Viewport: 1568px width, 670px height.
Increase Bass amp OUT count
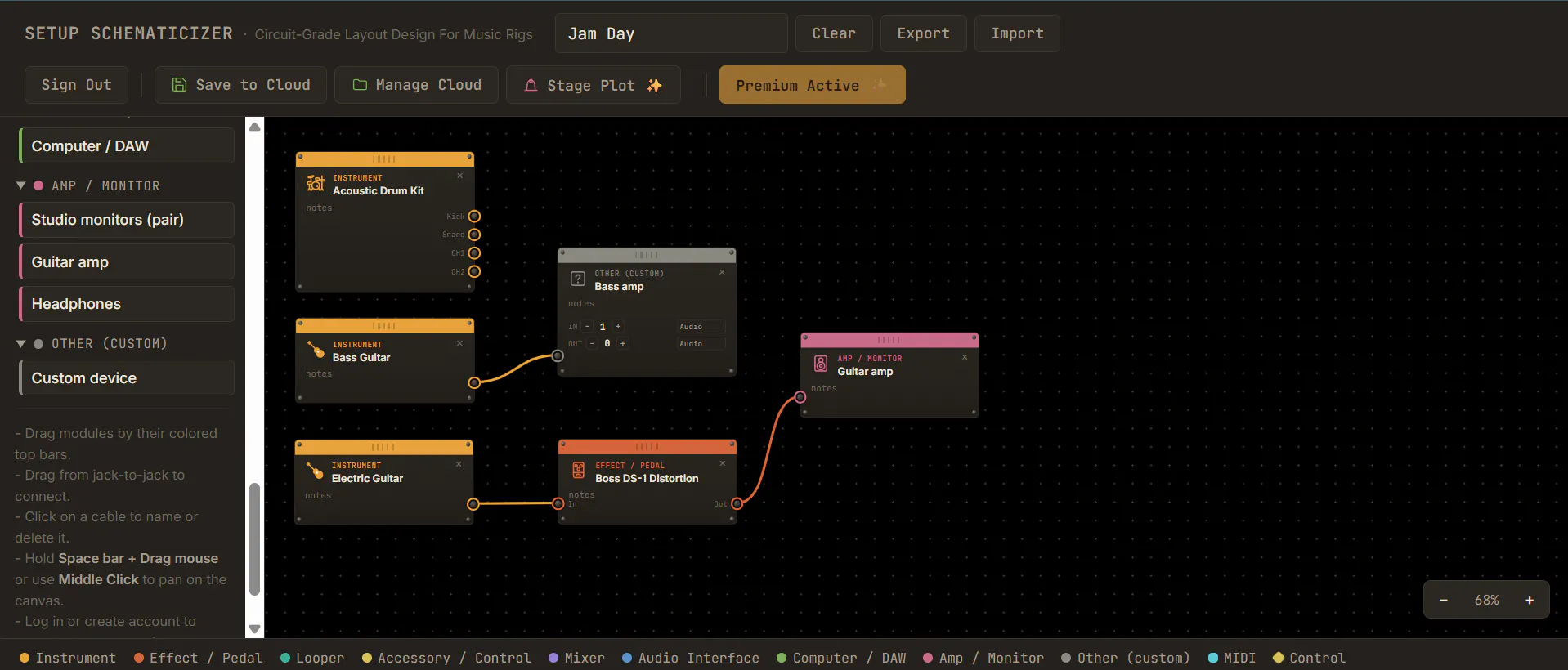[623, 344]
